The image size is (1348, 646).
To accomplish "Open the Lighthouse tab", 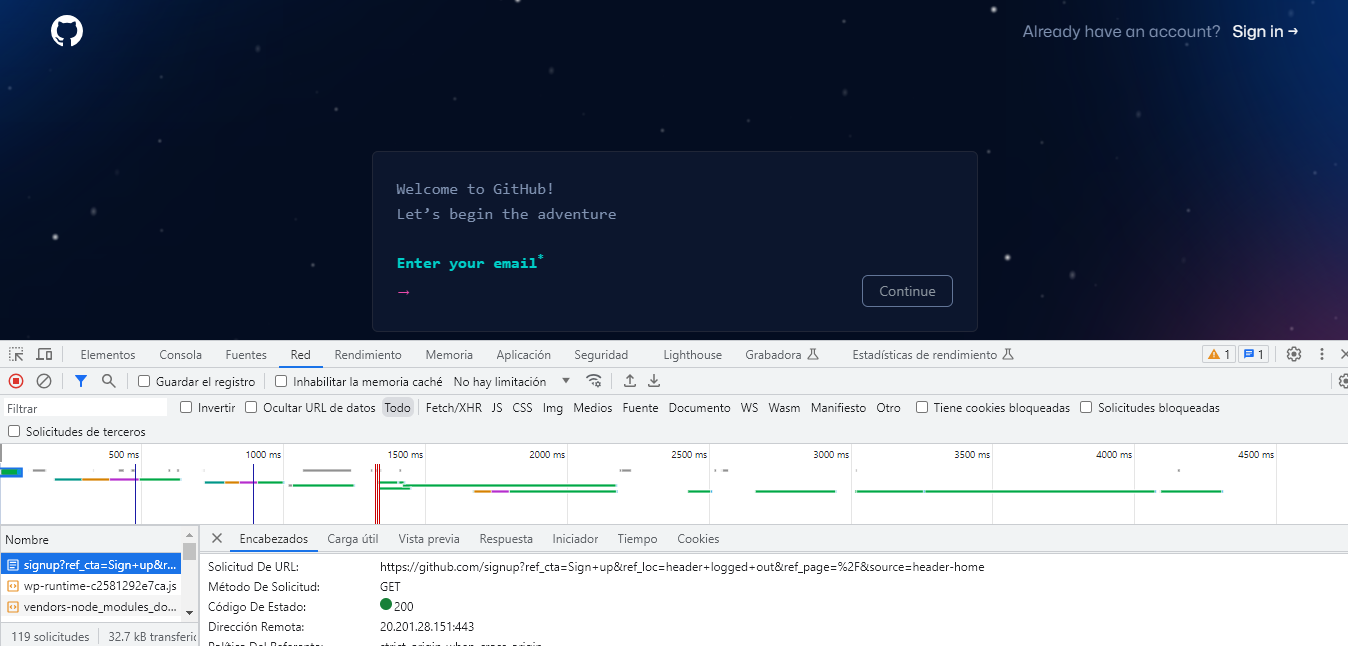I will pos(692,354).
